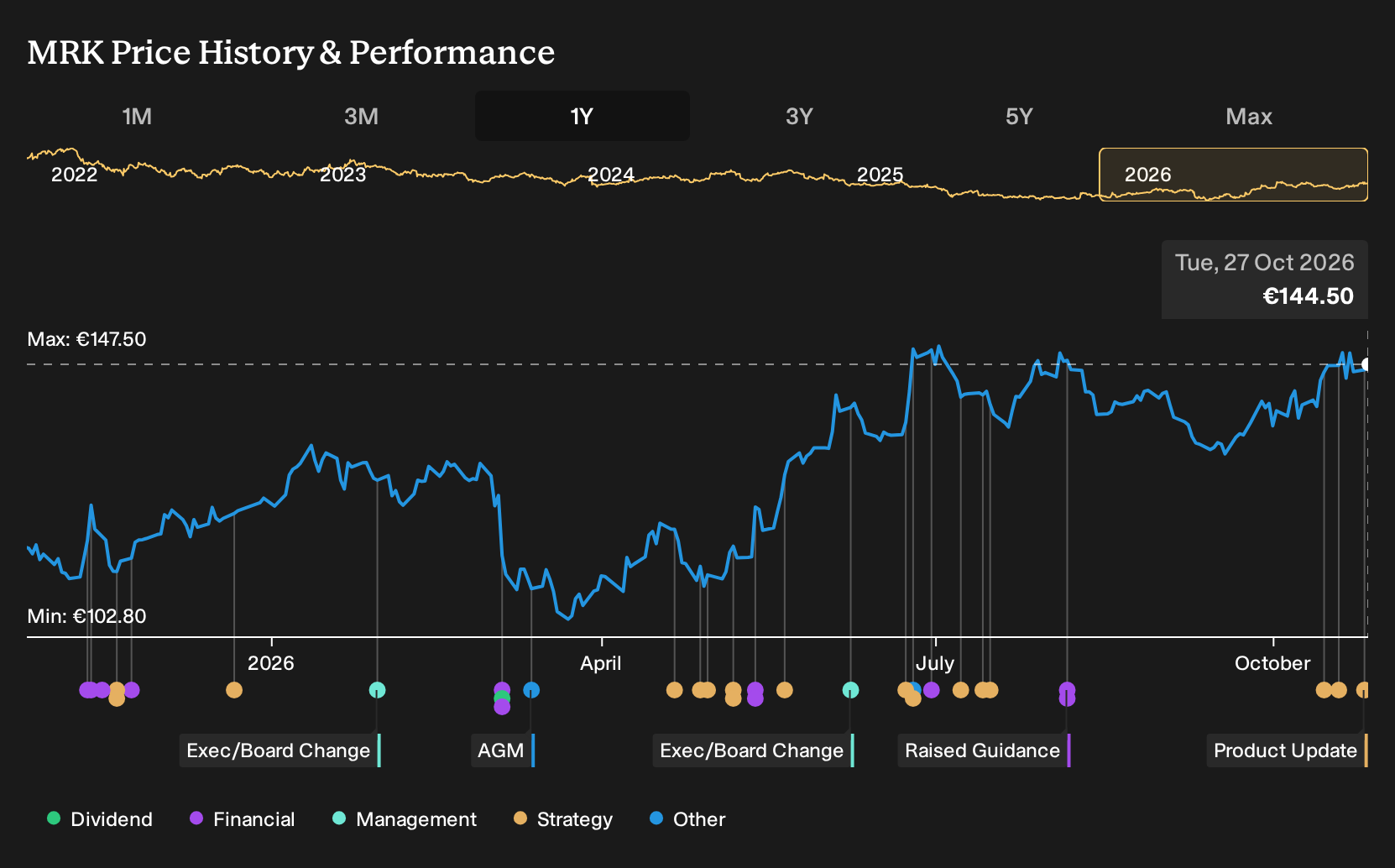Click the 2025 label in the overview strip
Screen dimensions: 1395x868
(x=880, y=175)
